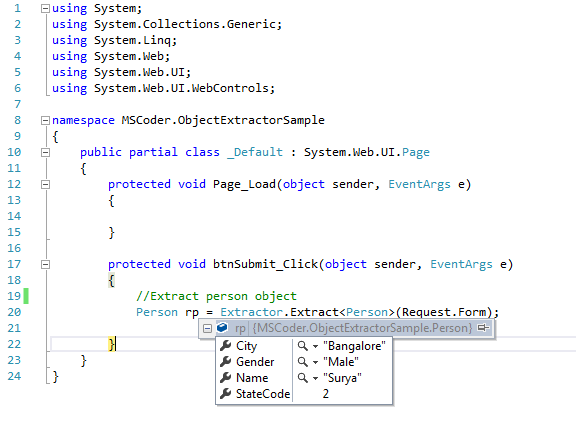Open visualizer dropdown arrow for Name value
The height and width of the screenshot is (446, 576).
coord(315,378)
